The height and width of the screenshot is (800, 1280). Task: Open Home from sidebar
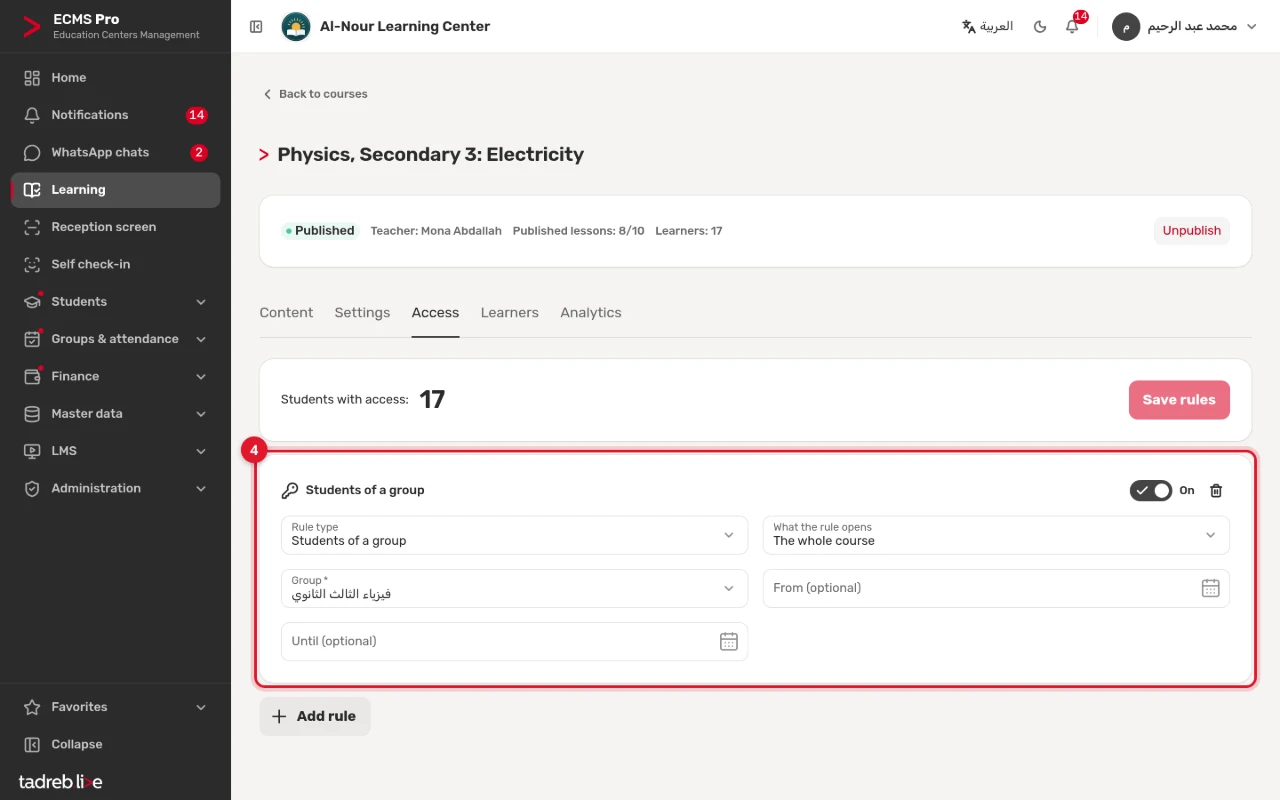click(x=115, y=78)
